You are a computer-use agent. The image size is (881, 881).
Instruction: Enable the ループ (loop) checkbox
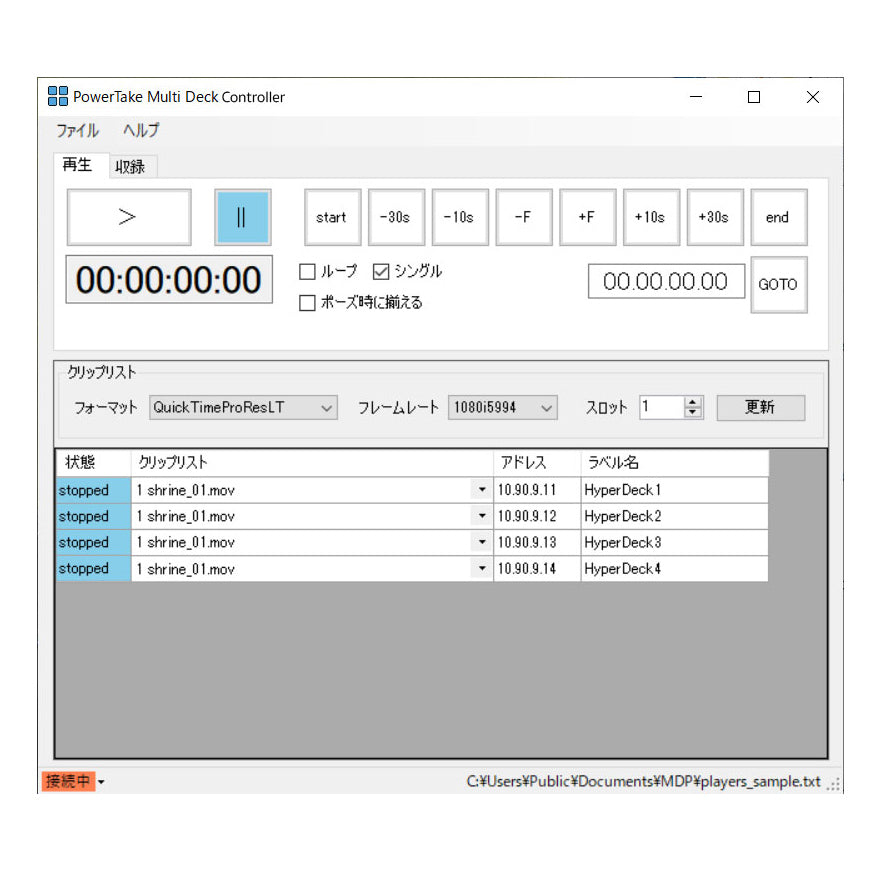click(308, 272)
